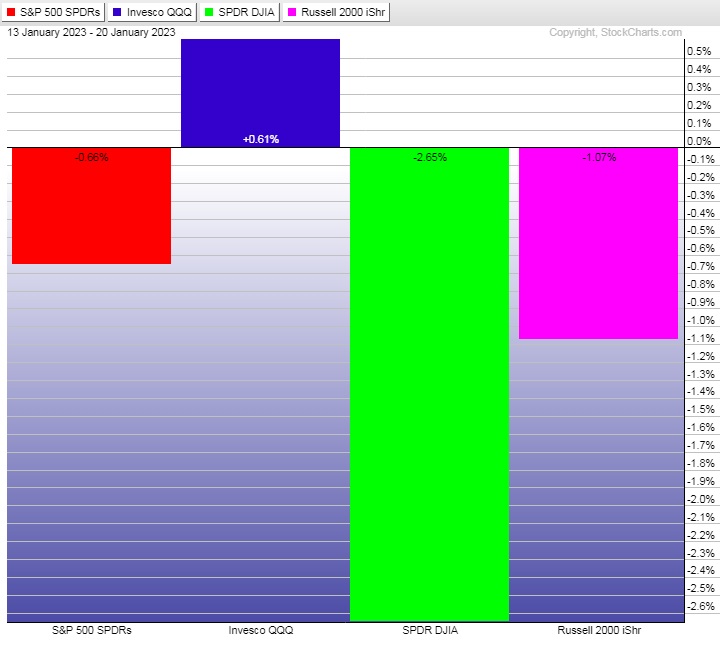Click the -2.65% value label
The height and width of the screenshot is (645, 720).
coord(430,157)
